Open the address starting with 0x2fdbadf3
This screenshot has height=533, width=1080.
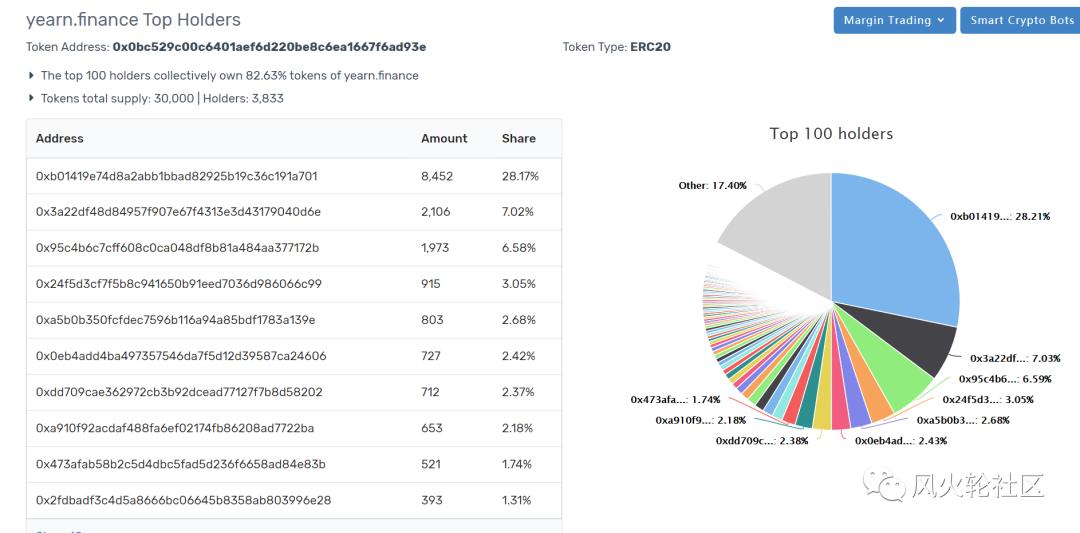(x=183, y=500)
